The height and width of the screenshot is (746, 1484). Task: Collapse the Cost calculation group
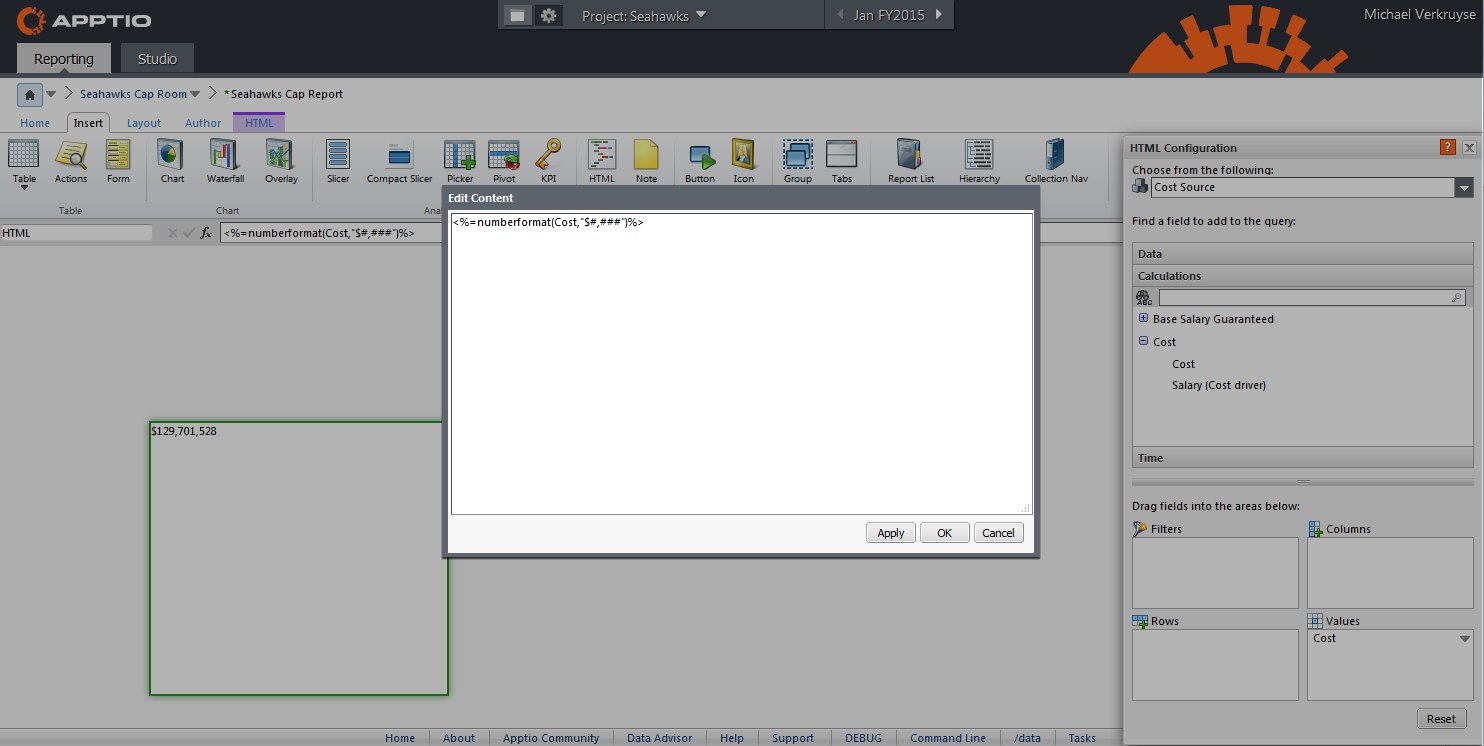[x=1143, y=340]
